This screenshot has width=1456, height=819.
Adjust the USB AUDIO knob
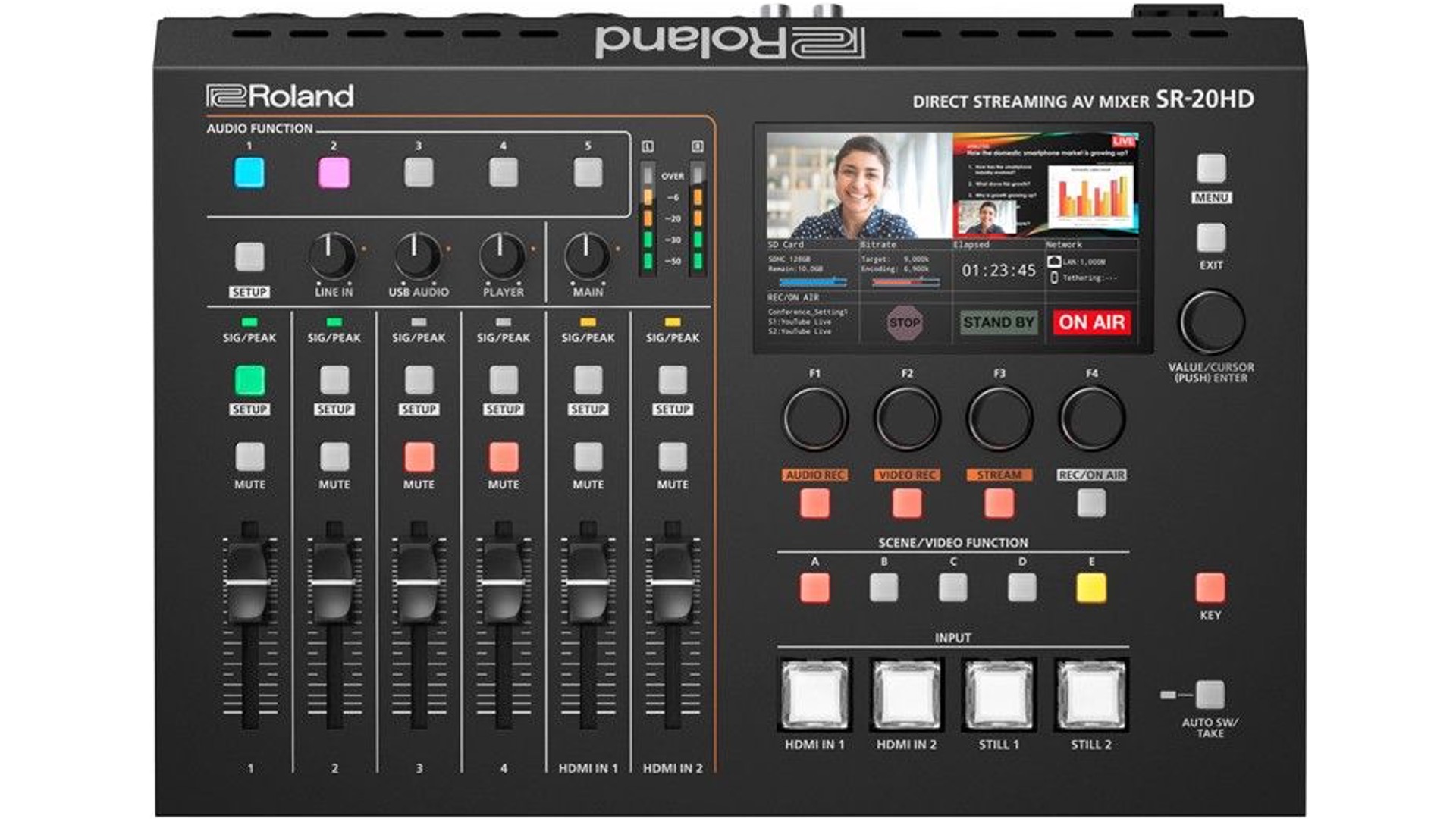418,256
